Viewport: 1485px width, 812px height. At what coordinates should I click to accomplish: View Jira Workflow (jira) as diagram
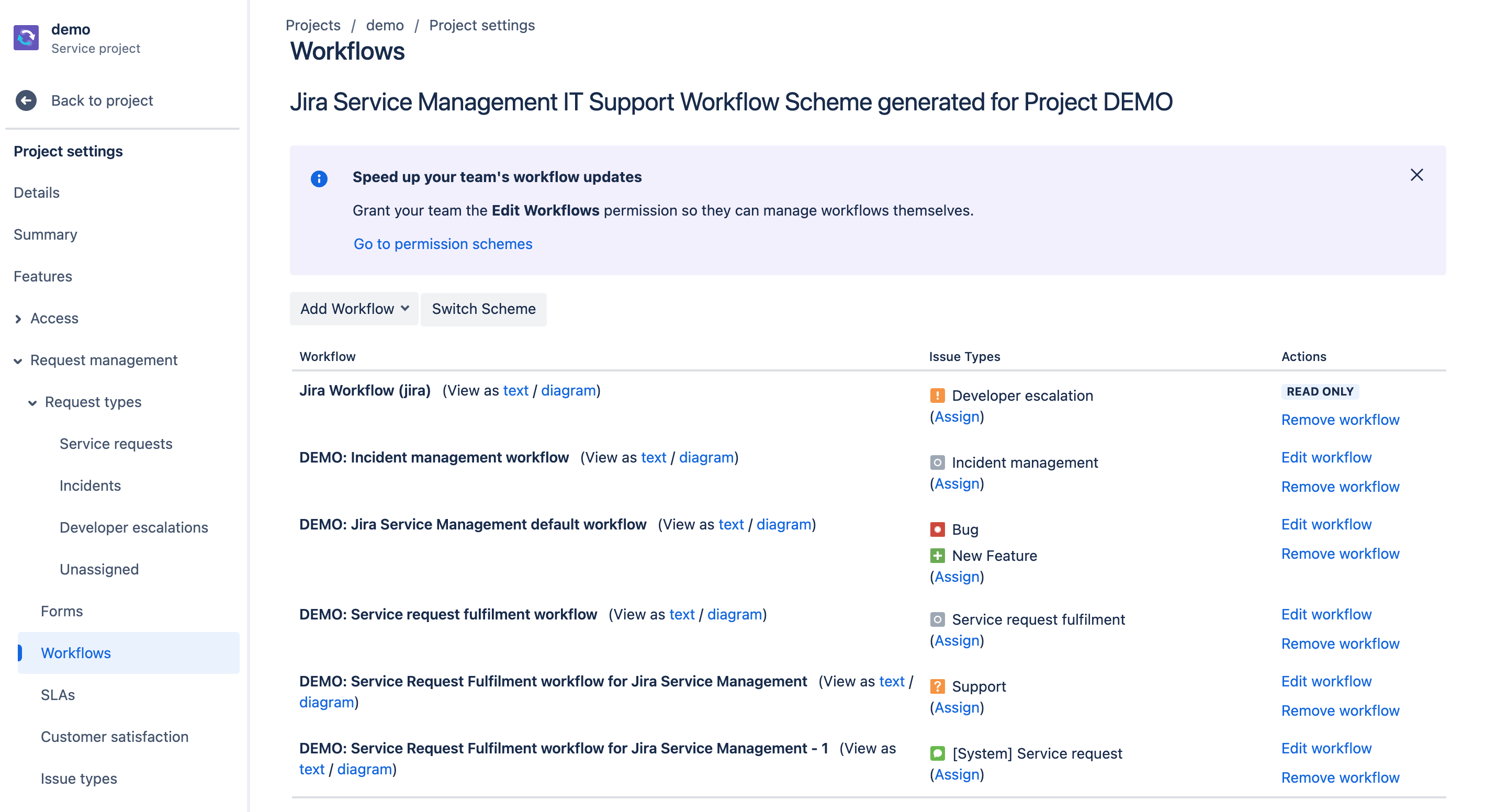point(568,390)
